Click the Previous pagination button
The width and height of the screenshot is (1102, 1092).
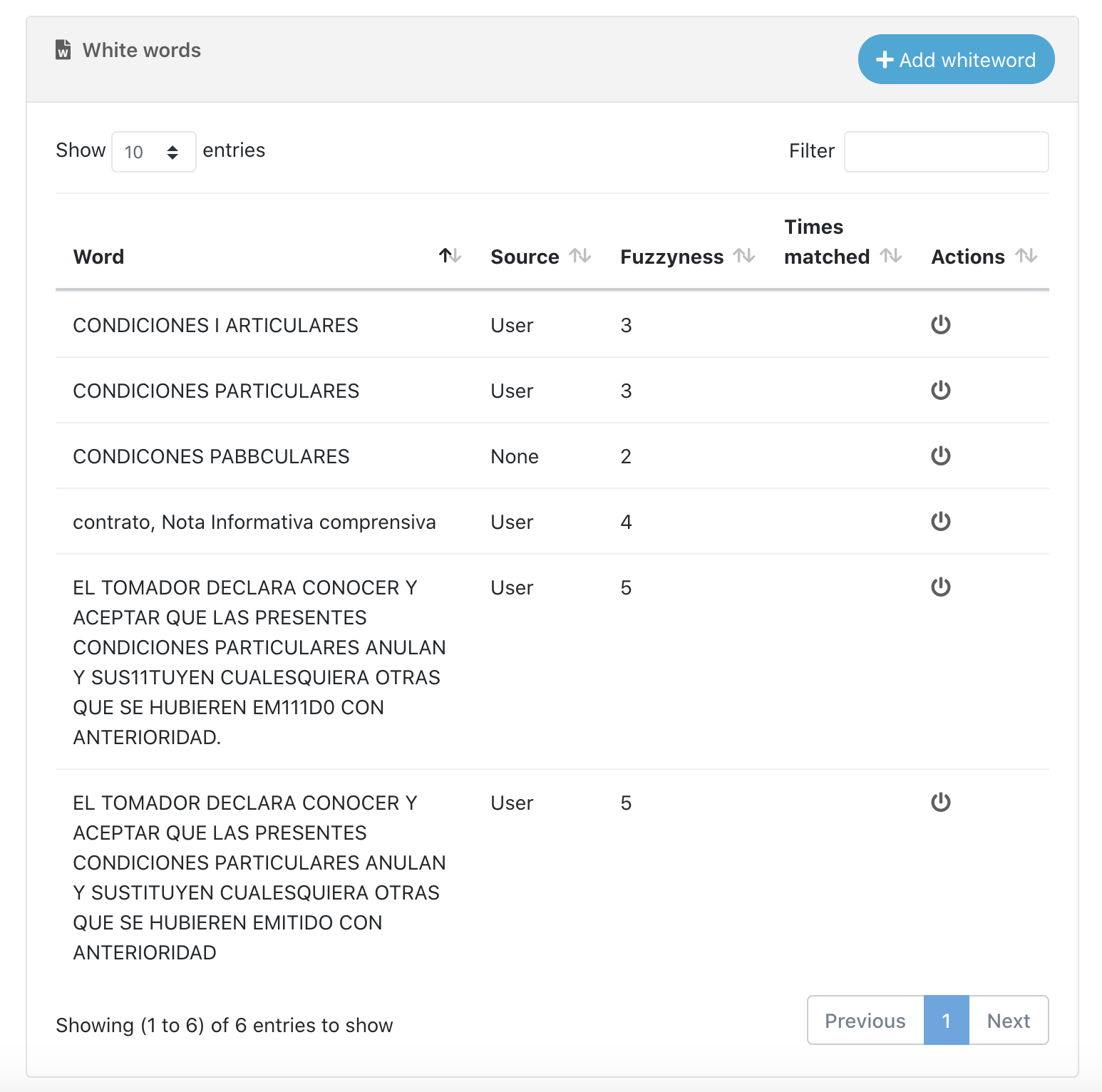(x=864, y=1021)
